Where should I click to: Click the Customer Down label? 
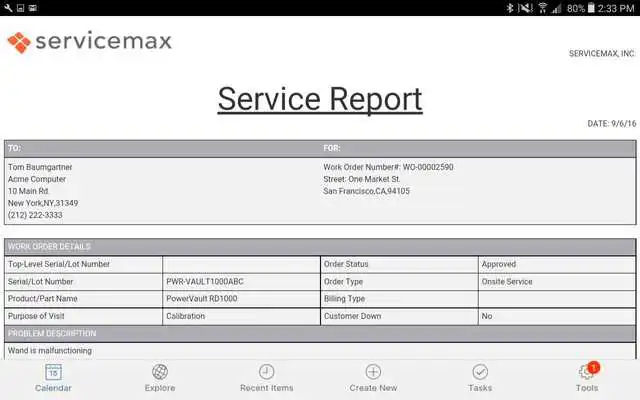pyautogui.click(x=353, y=316)
